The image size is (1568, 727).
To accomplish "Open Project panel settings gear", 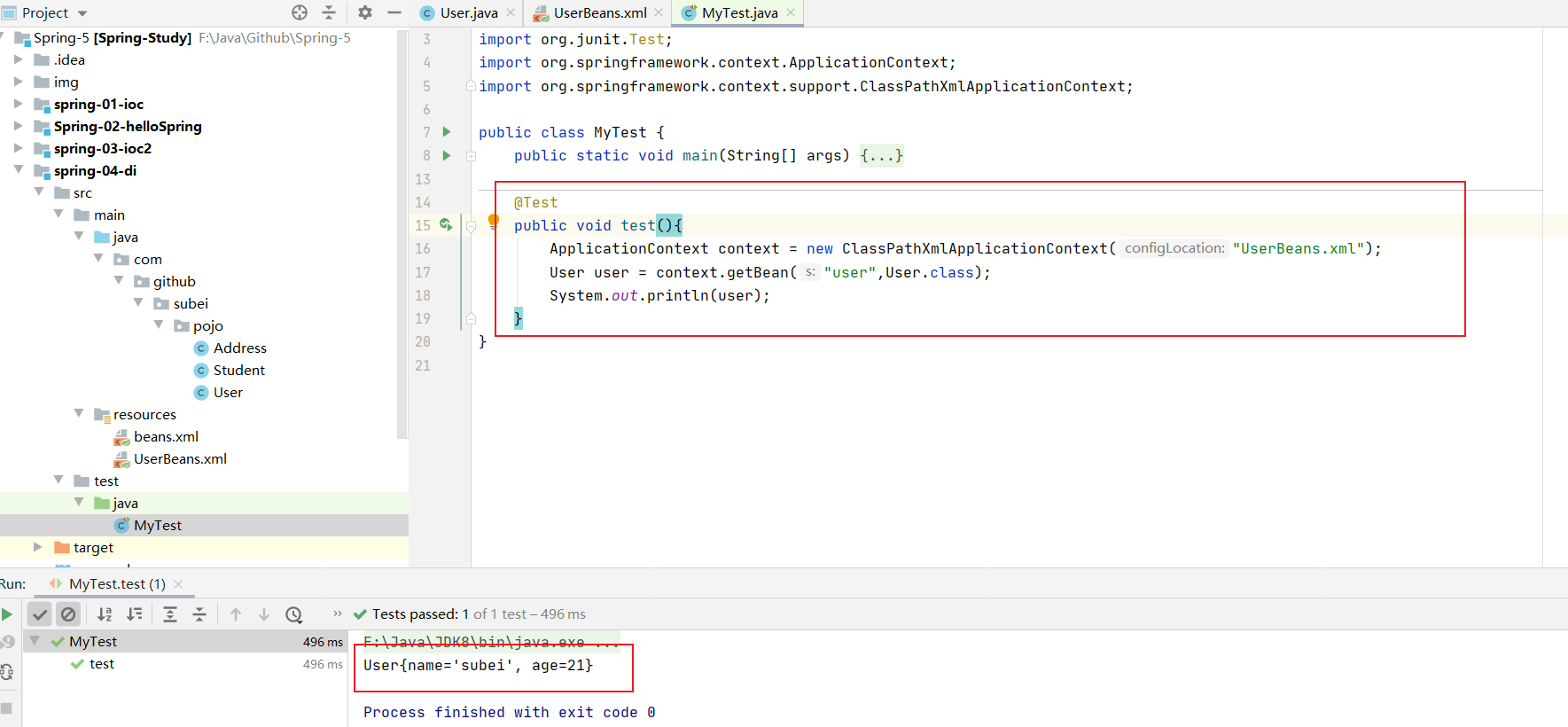I will pos(365,12).
